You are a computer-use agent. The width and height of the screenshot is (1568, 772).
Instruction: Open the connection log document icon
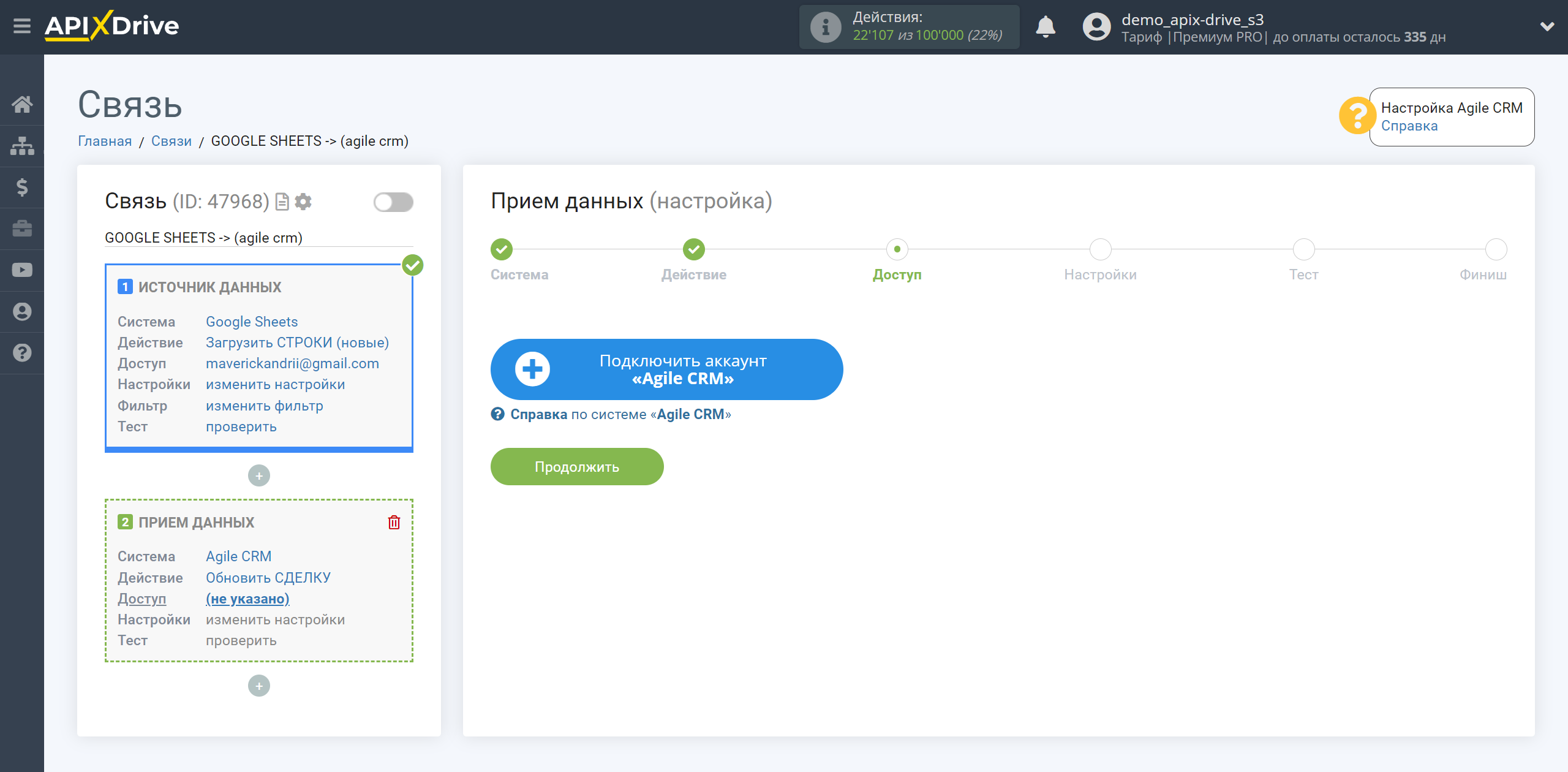(x=282, y=202)
